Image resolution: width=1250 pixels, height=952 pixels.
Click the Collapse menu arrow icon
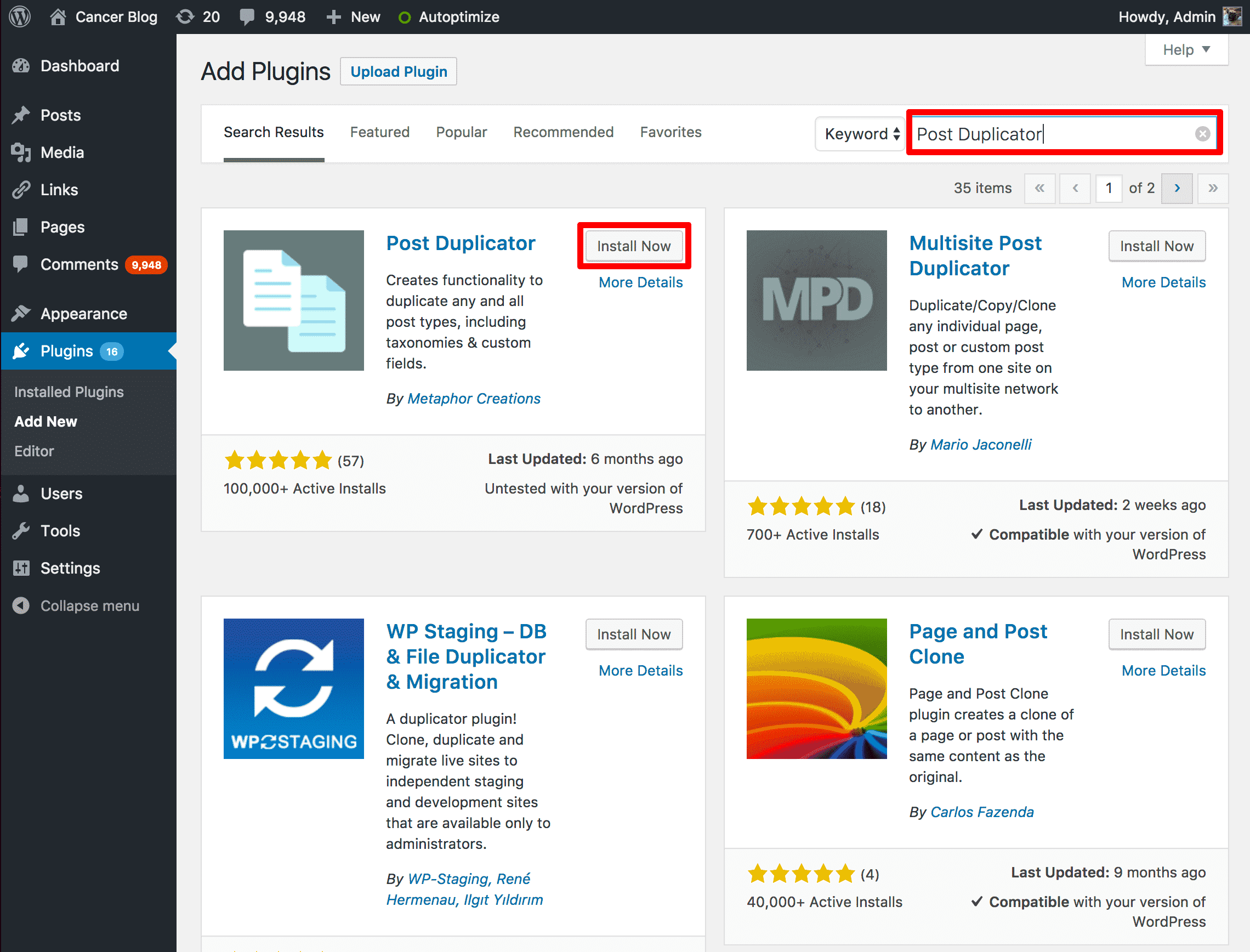point(21,606)
